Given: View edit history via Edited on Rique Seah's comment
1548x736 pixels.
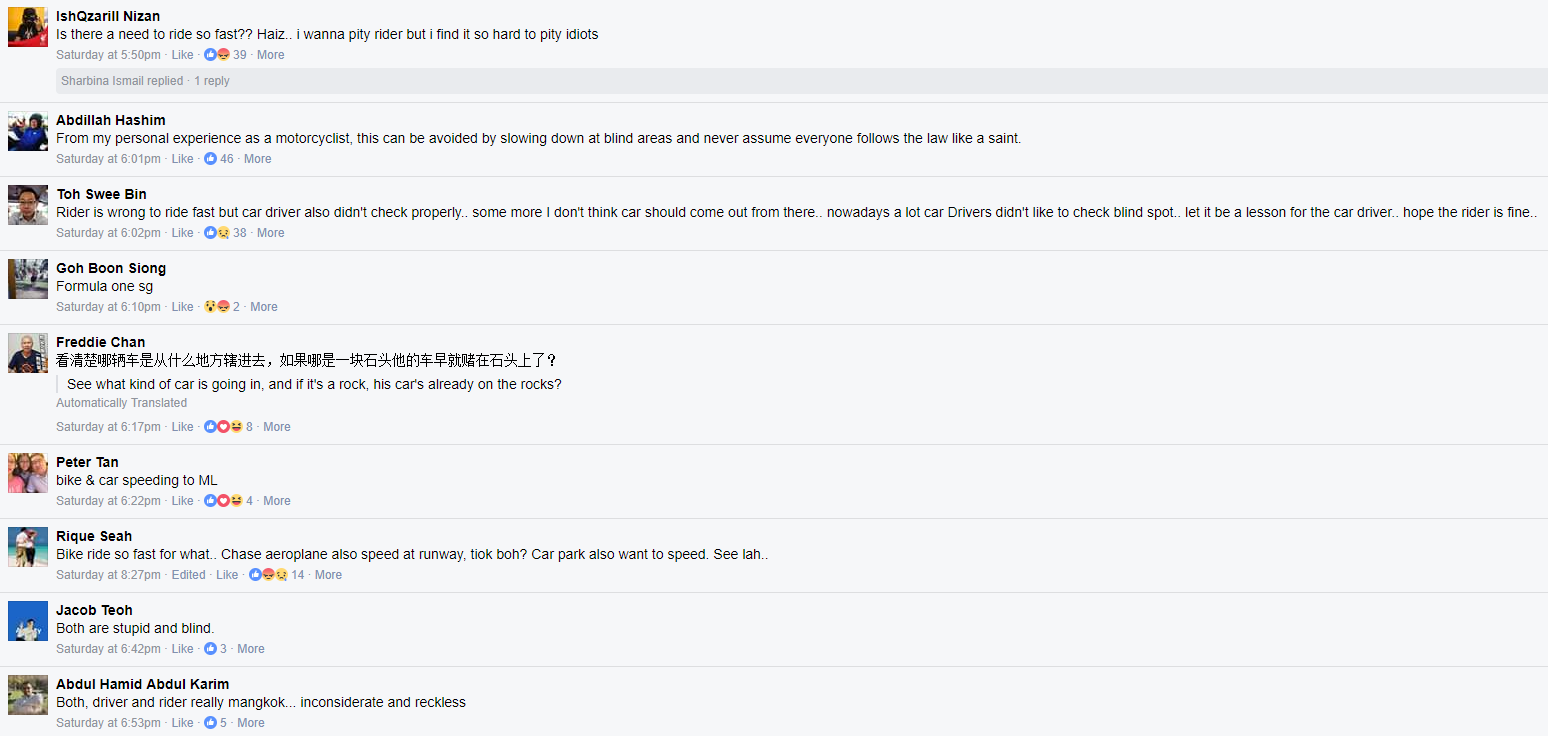Looking at the screenshot, I should 188,575.
